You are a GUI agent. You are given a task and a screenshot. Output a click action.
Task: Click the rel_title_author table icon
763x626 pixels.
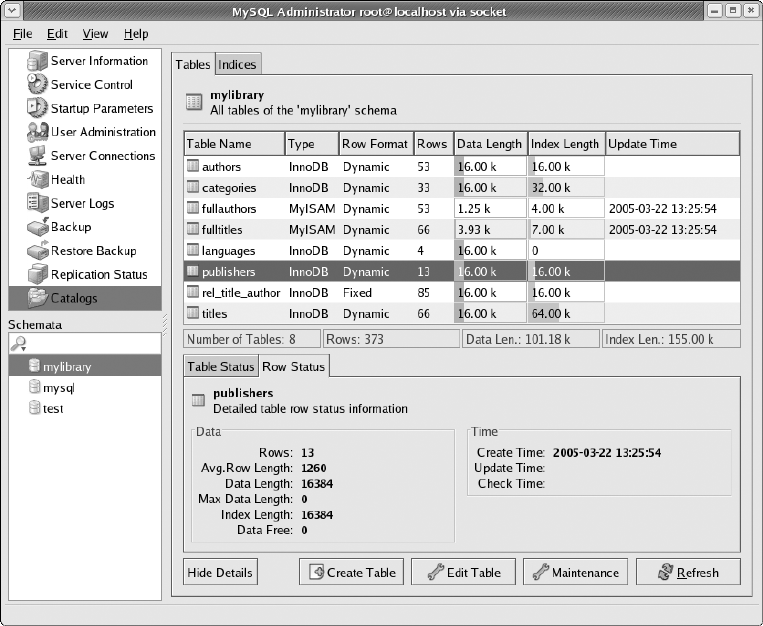[x=193, y=292]
